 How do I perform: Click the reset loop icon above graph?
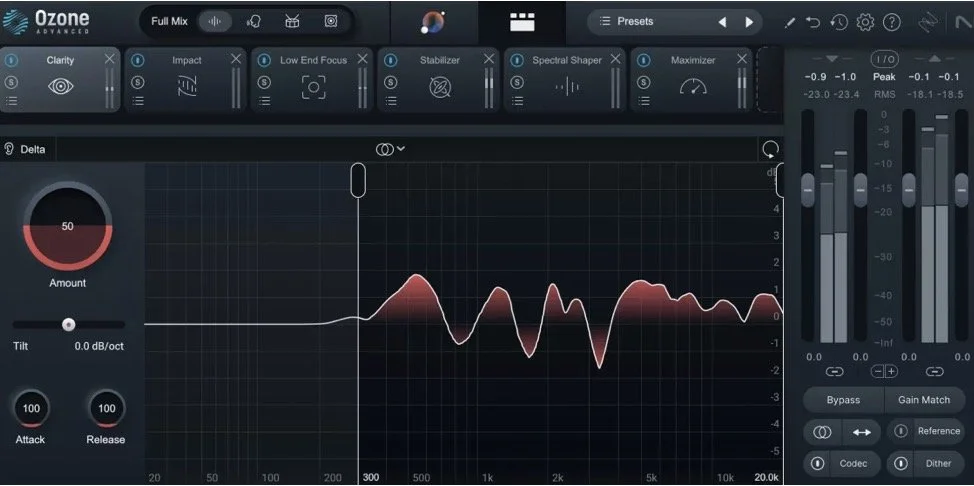770,149
